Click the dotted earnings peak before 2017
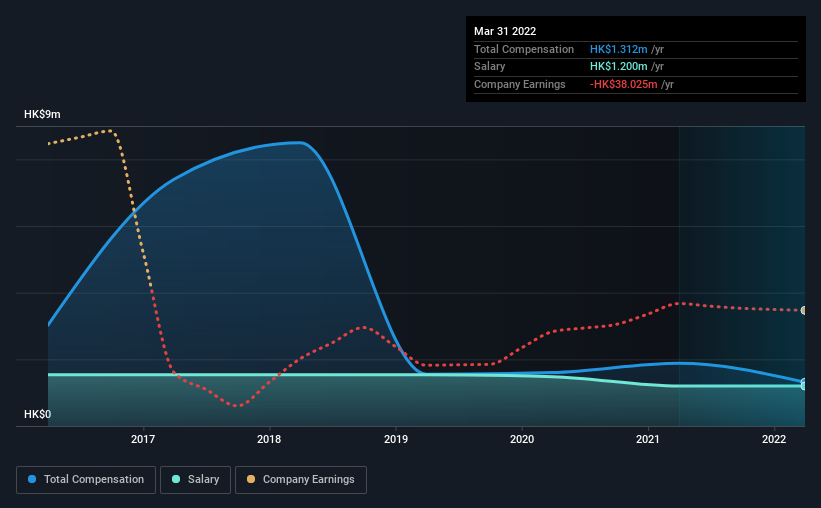Screen dimensions: 821x508 [109, 130]
